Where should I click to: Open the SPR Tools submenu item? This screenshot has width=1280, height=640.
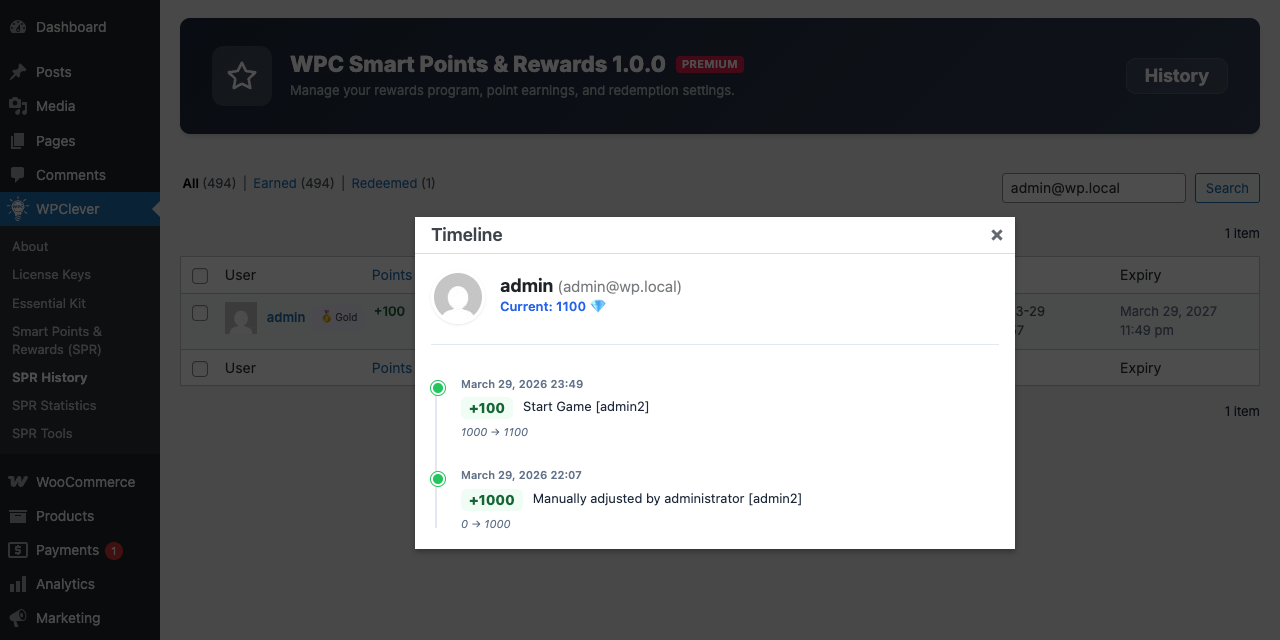tap(42, 433)
